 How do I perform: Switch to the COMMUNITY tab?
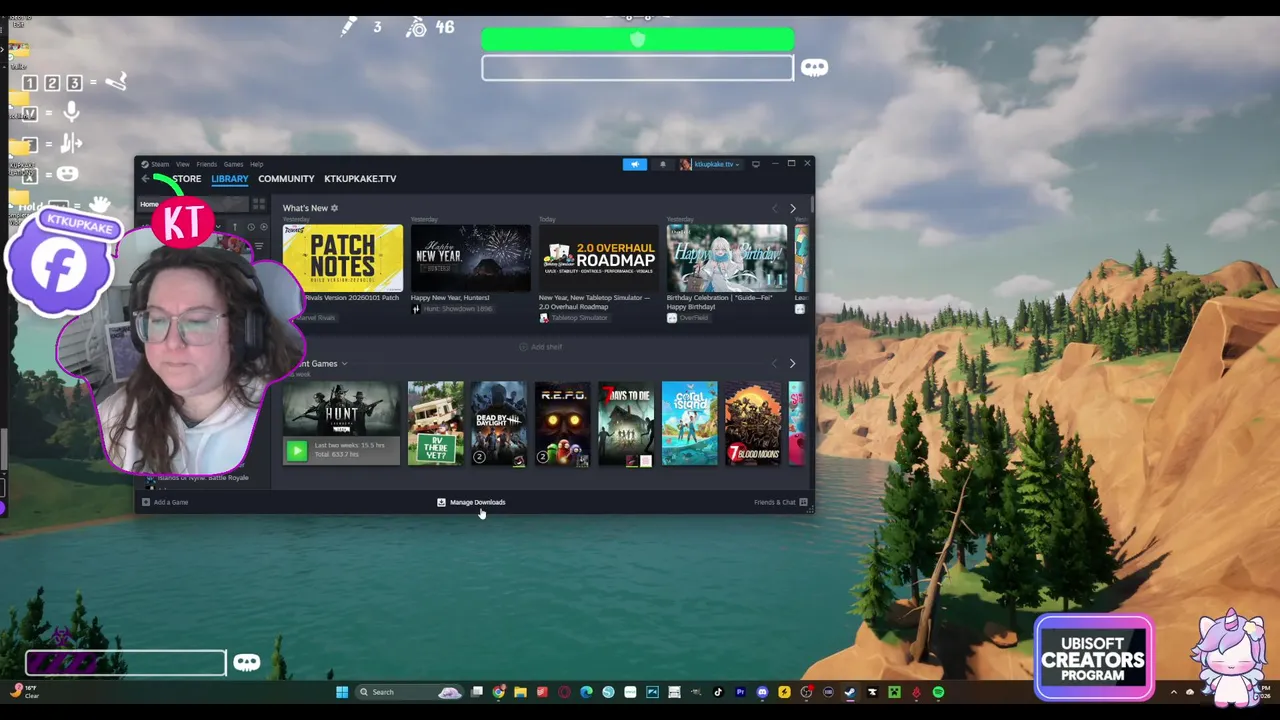[286, 179]
